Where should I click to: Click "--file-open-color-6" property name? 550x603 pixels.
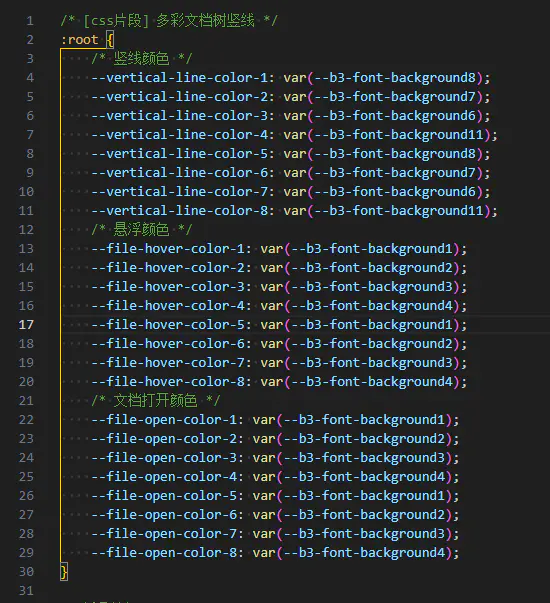164,515
